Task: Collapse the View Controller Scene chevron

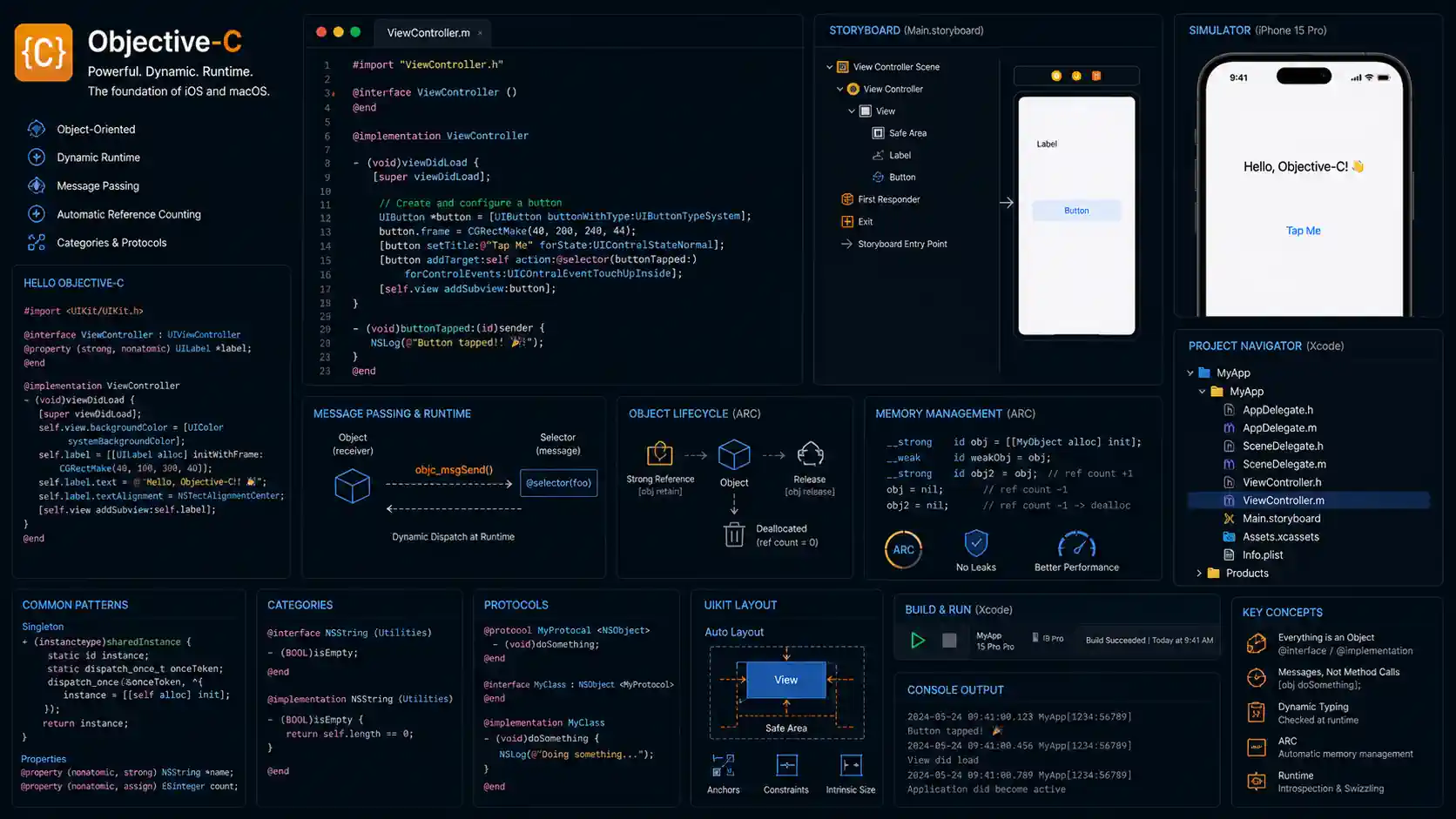Action: click(830, 67)
